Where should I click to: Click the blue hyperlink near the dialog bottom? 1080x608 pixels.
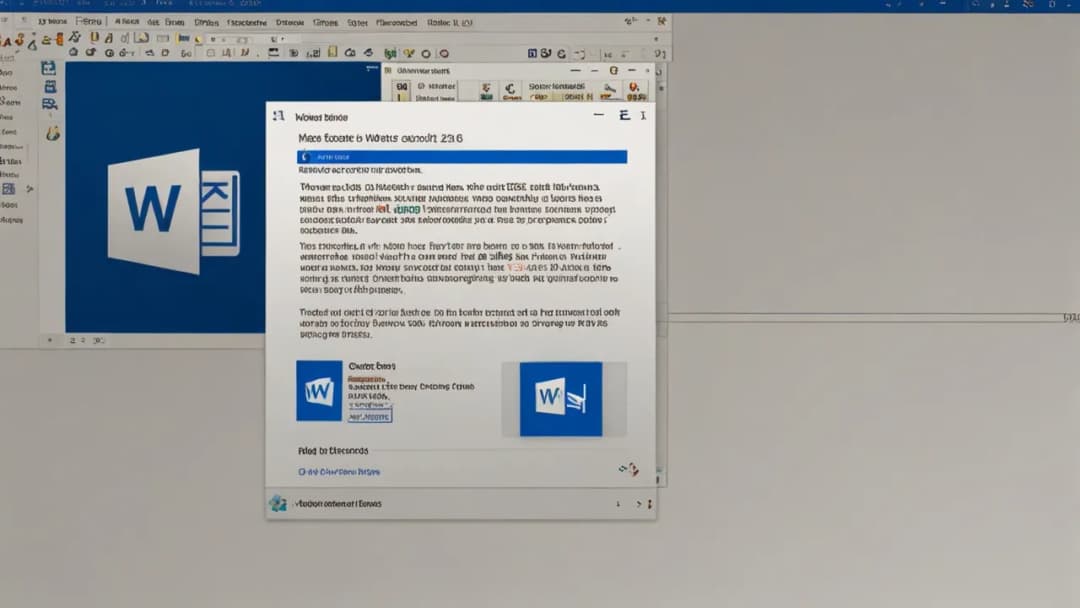point(339,471)
